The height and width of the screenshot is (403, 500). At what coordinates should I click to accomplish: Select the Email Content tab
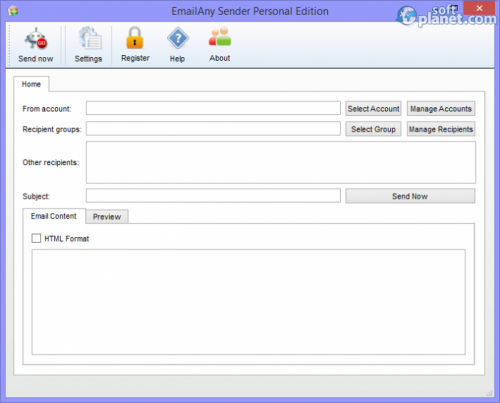coord(54,216)
